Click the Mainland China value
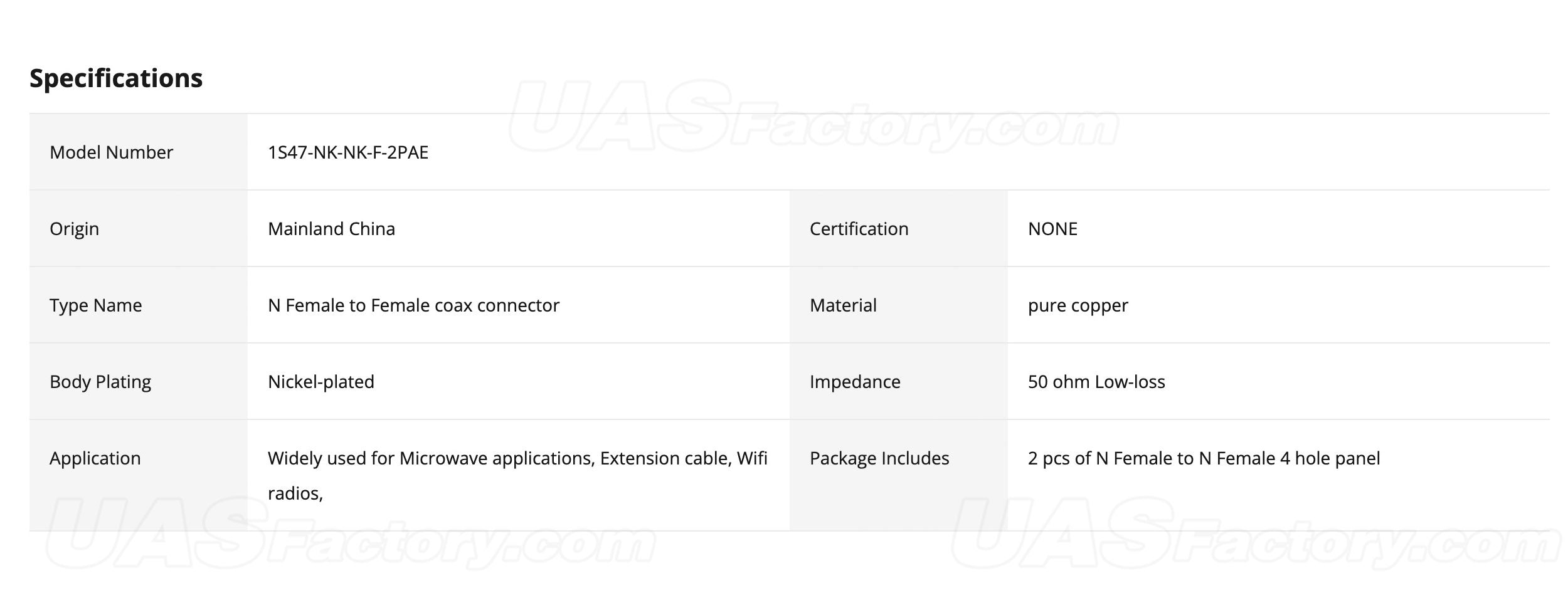 pos(331,229)
